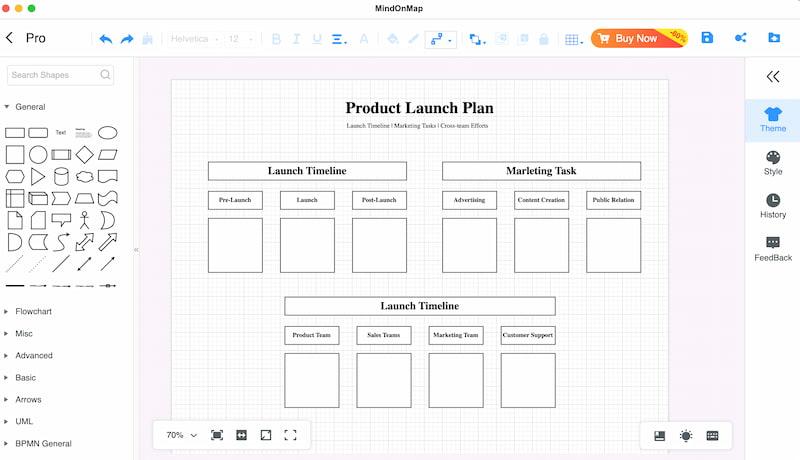
Task: Click the Buy Now button
Action: (639, 38)
